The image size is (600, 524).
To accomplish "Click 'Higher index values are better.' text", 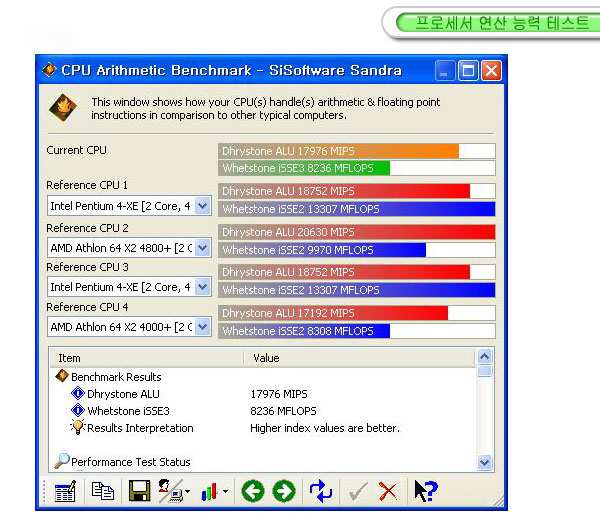I will 325,428.
